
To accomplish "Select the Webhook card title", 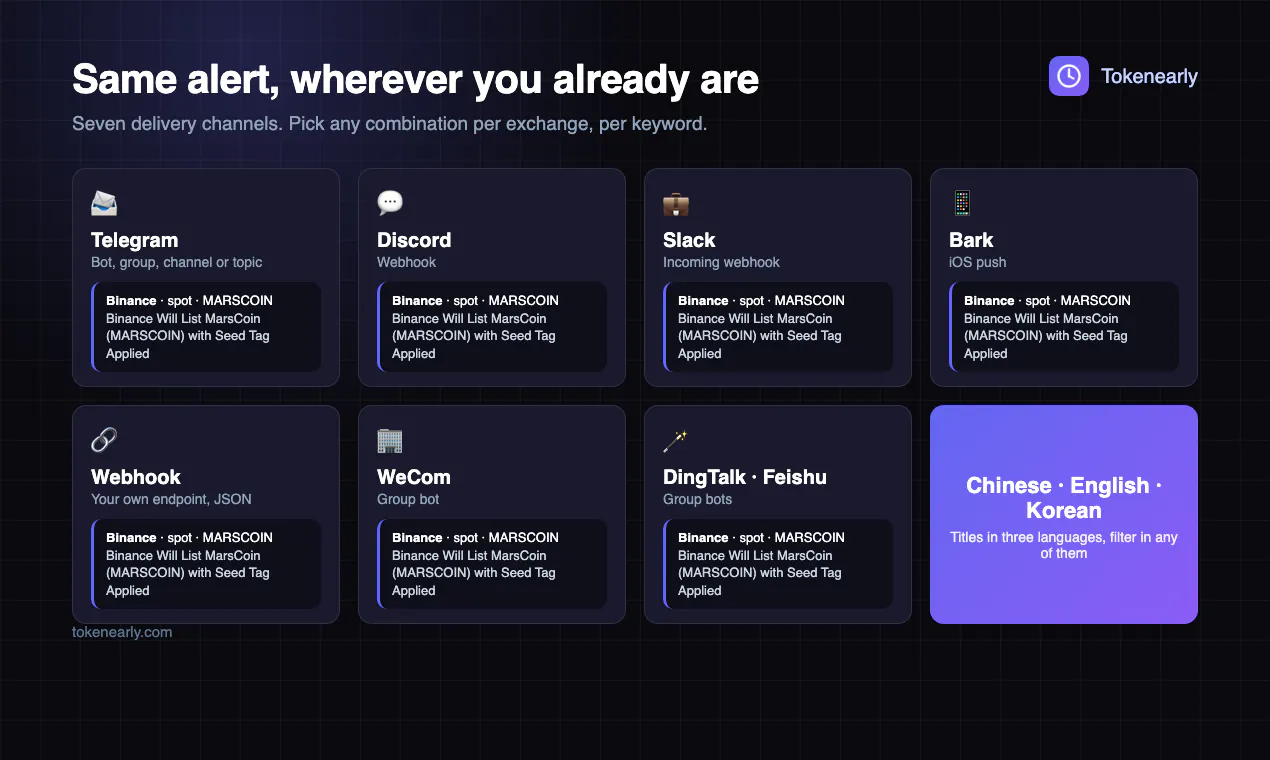I will 136,477.
